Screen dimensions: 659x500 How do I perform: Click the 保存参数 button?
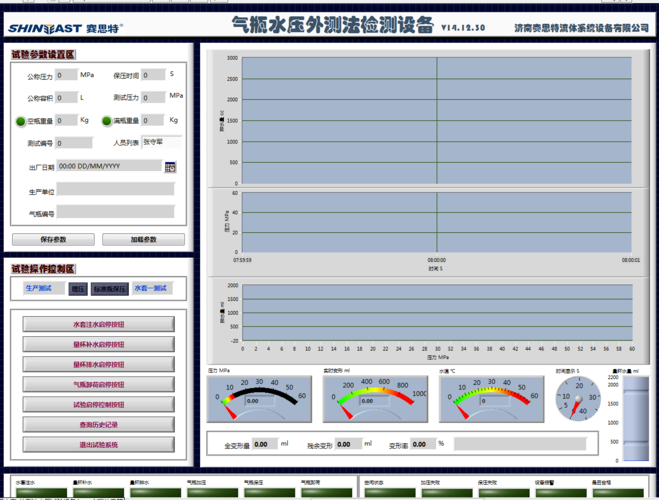click(53, 239)
